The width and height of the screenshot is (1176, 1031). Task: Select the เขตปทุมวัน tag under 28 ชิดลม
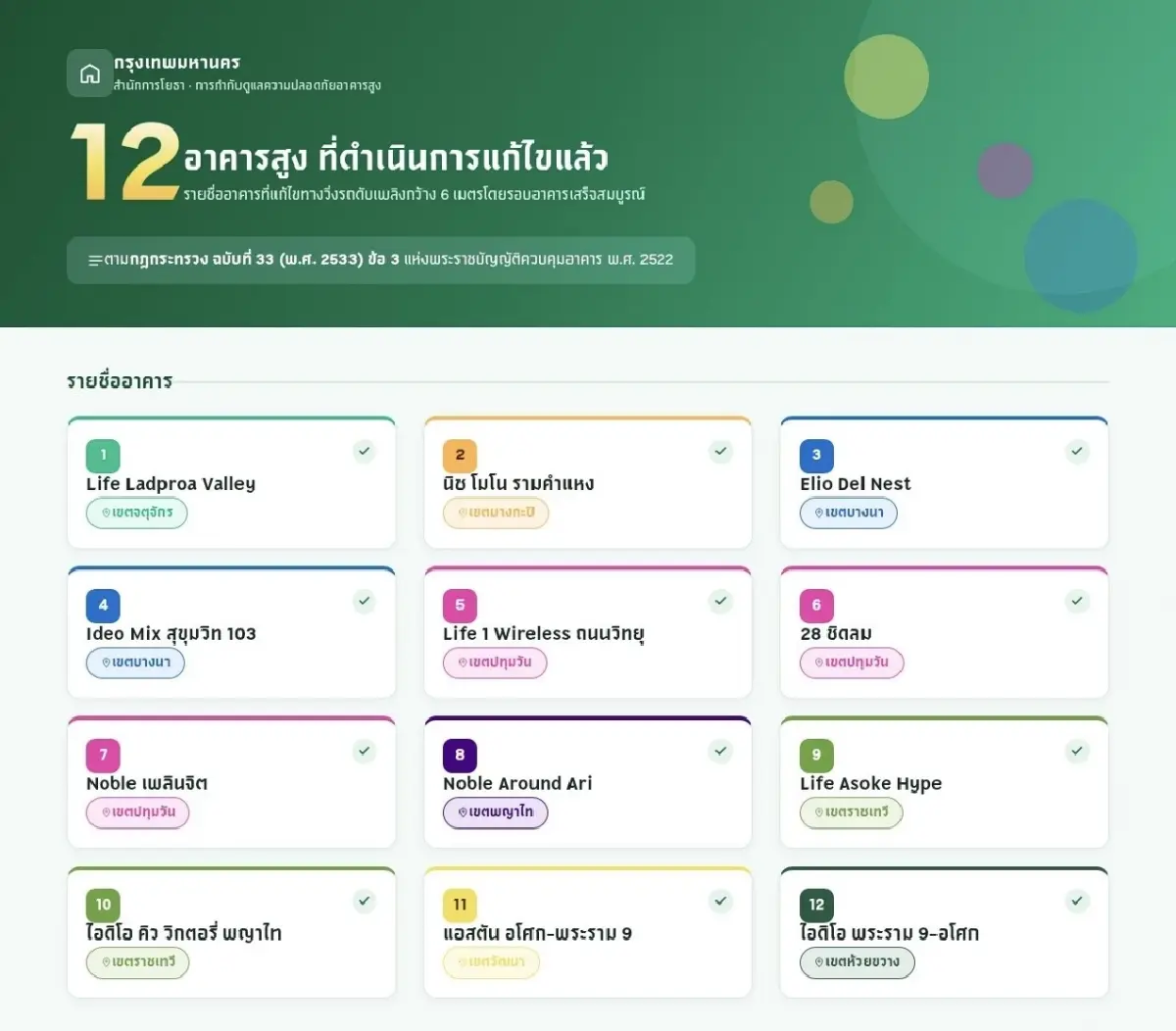click(852, 663)
